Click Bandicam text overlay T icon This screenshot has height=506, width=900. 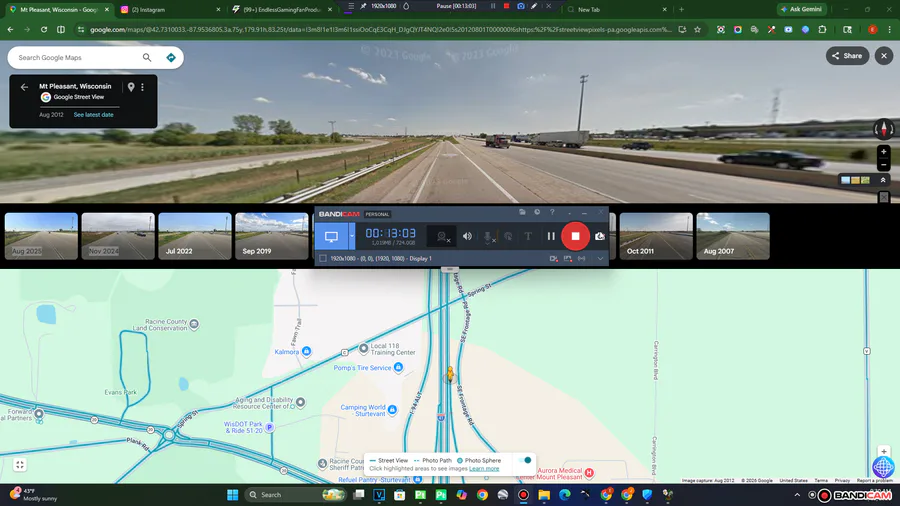528,236
